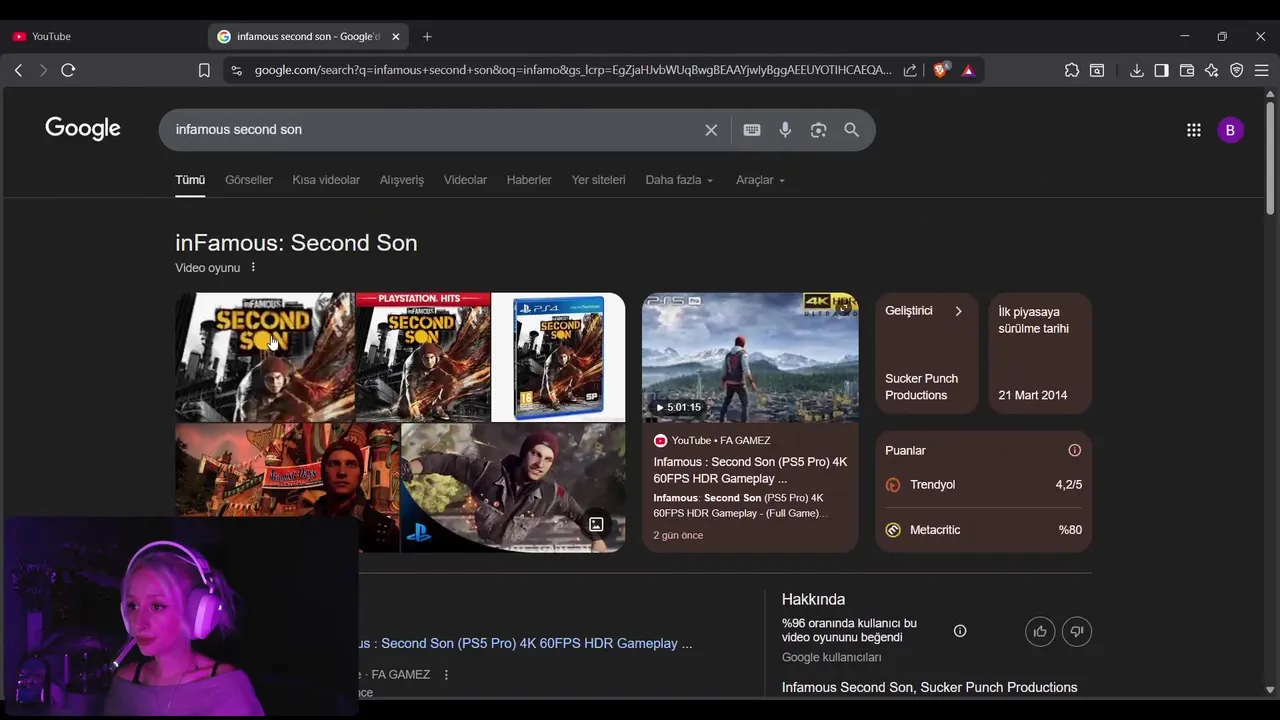Open the first Second Son cover image
Screen dimensions: 1280x720
coord(264,357)
